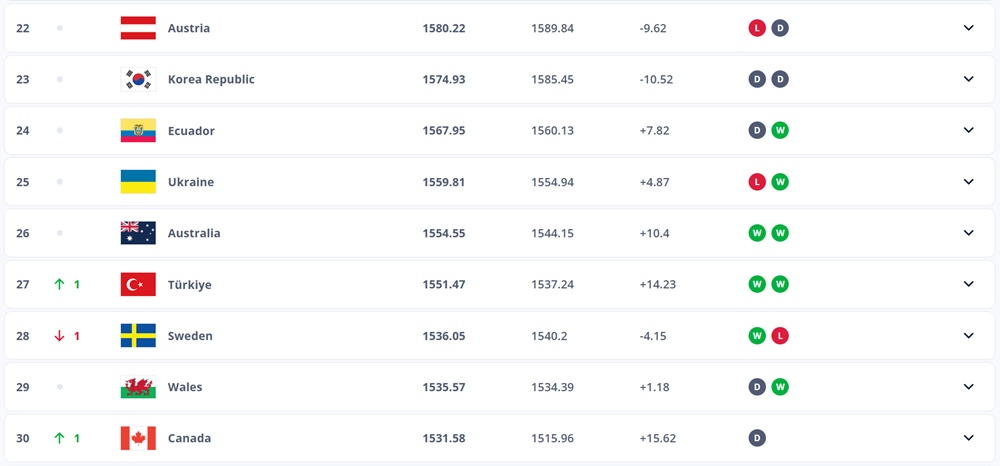
Task: Expand Sweden ranking details chevron
Action: click(969, 335)
